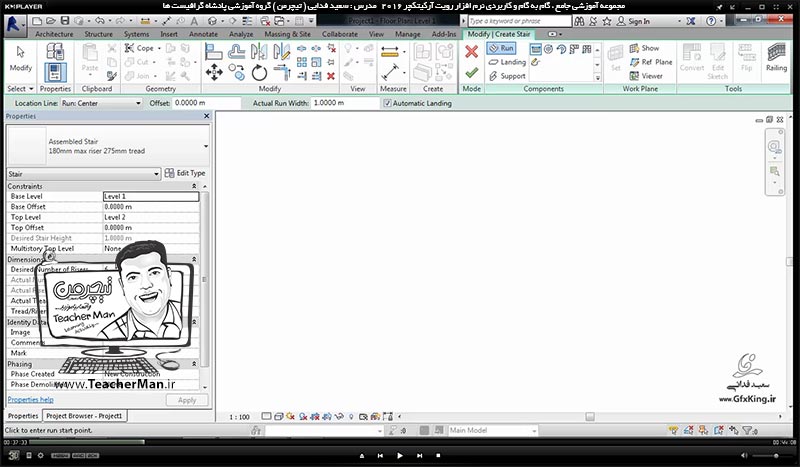Switch to Project Browser - Project1 tab
Viewport: 800px width, 467px height.
84,416
